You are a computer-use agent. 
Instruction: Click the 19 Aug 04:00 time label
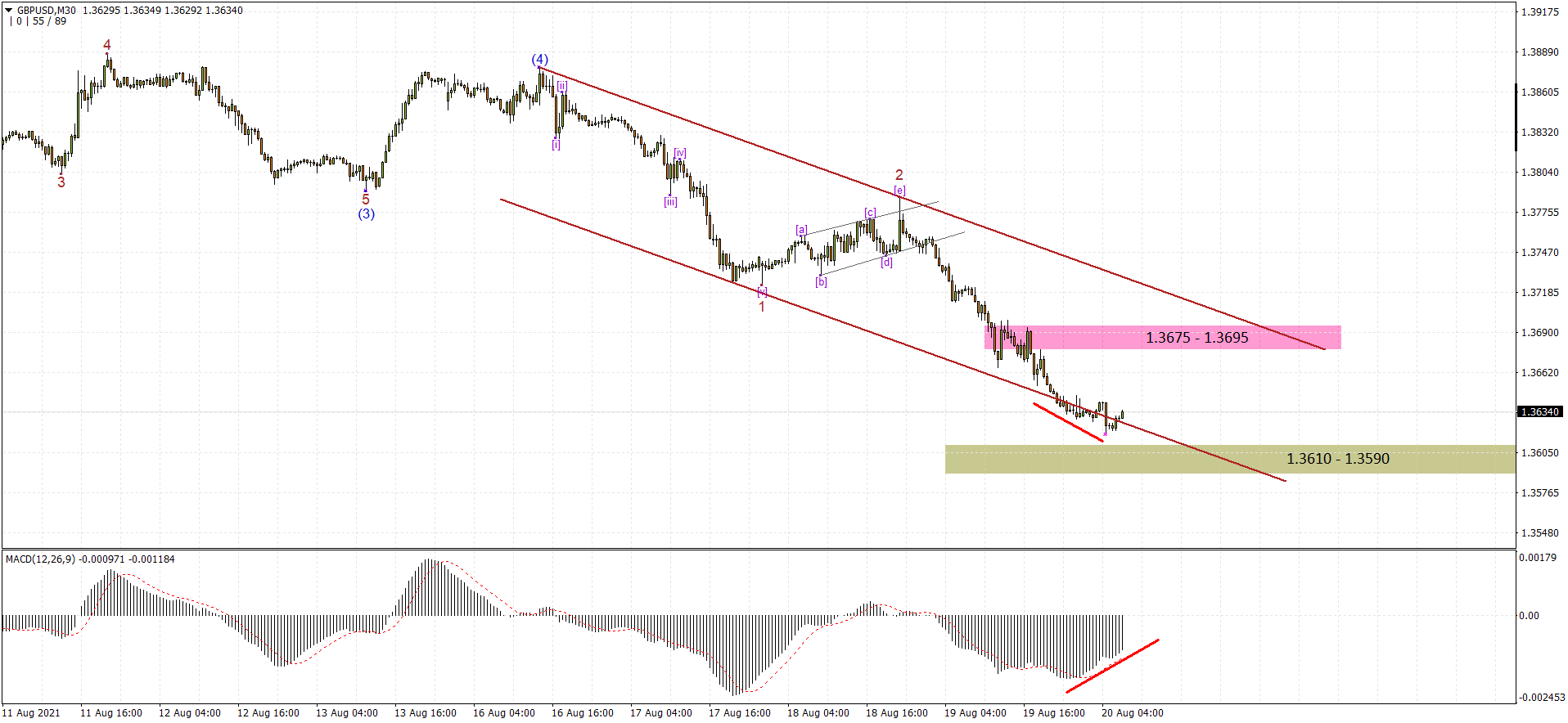point(975,713)
